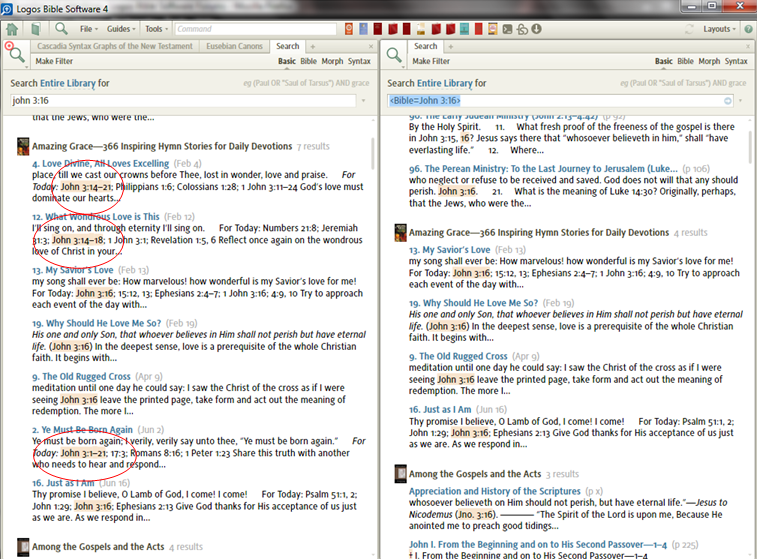Click left panel search icon with red target

[14, 52]
